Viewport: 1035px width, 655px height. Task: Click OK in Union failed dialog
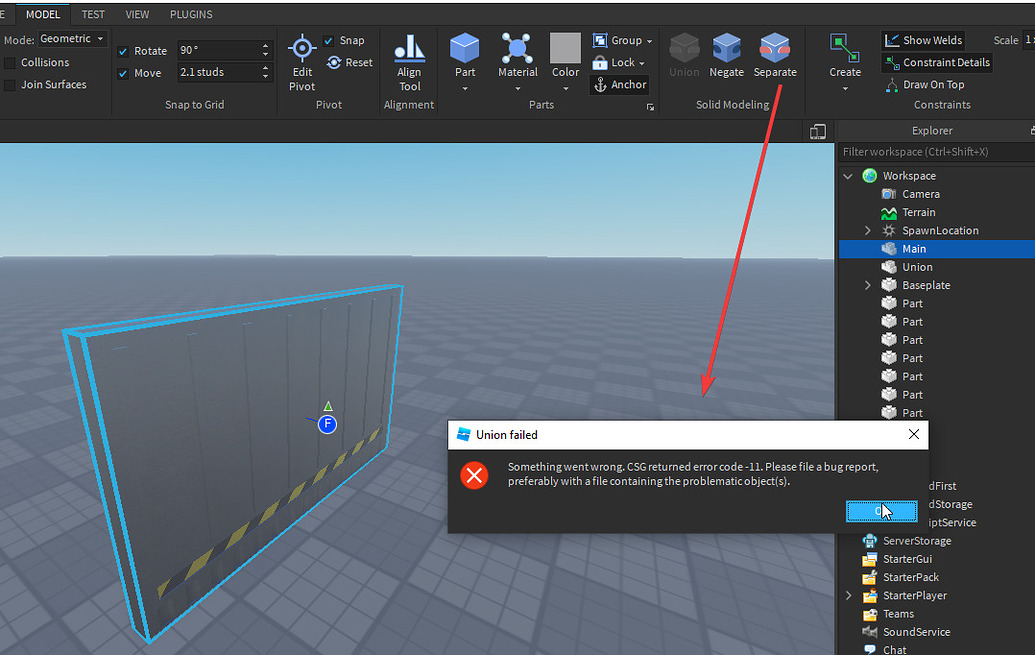(882, 511)
